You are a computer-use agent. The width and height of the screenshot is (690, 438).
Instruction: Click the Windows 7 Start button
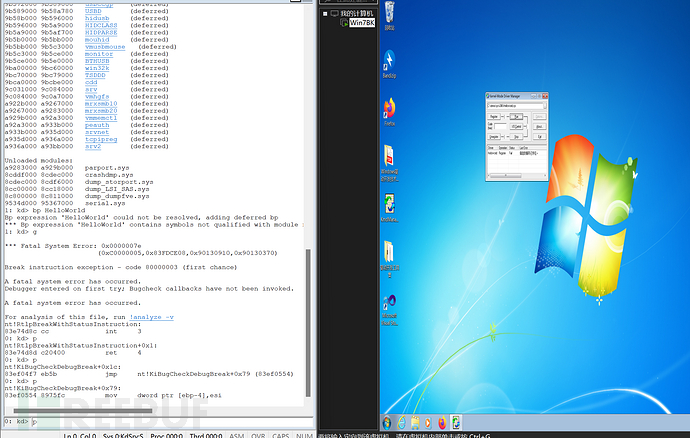(x=388, y=422)
